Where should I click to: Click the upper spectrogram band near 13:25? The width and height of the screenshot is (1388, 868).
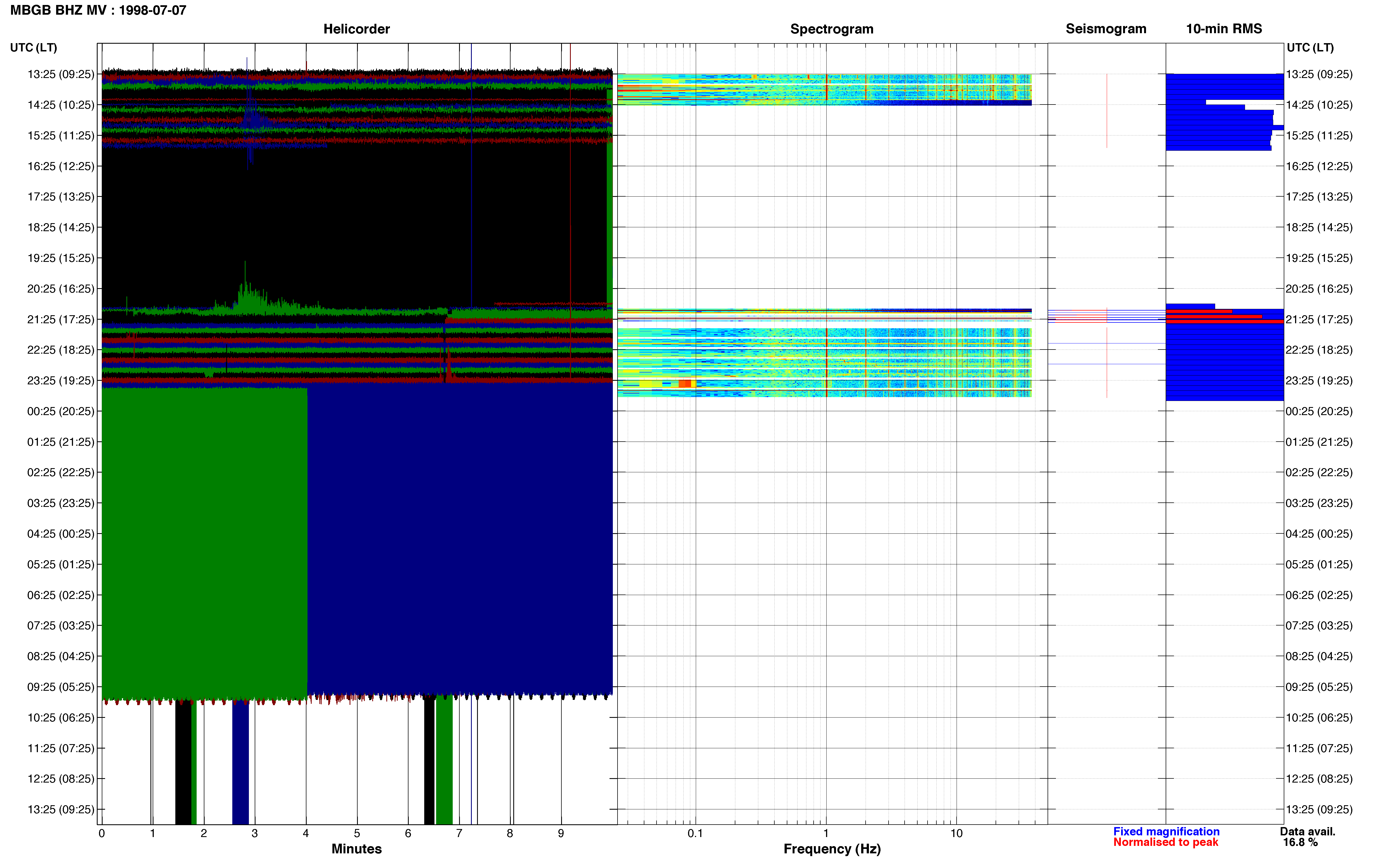[x=824, y=90]
